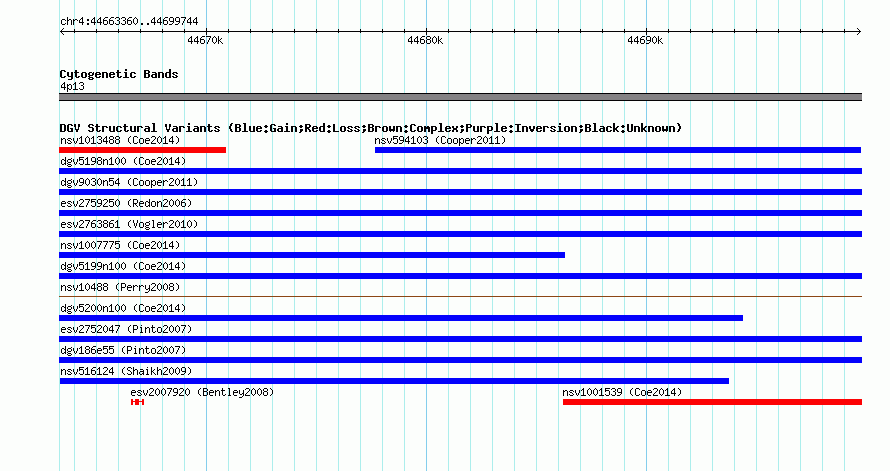Image resolution: width=890 pixels, height=471 pixels.
Task: Click the esv2763861 blue bar
Action: coord(460,234)
